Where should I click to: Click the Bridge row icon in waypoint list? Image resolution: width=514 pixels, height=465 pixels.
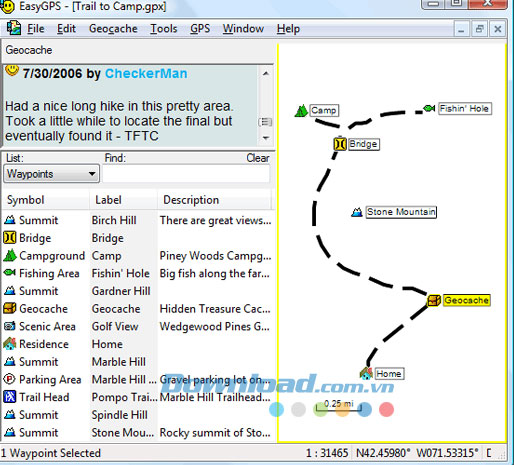(10, 238)
